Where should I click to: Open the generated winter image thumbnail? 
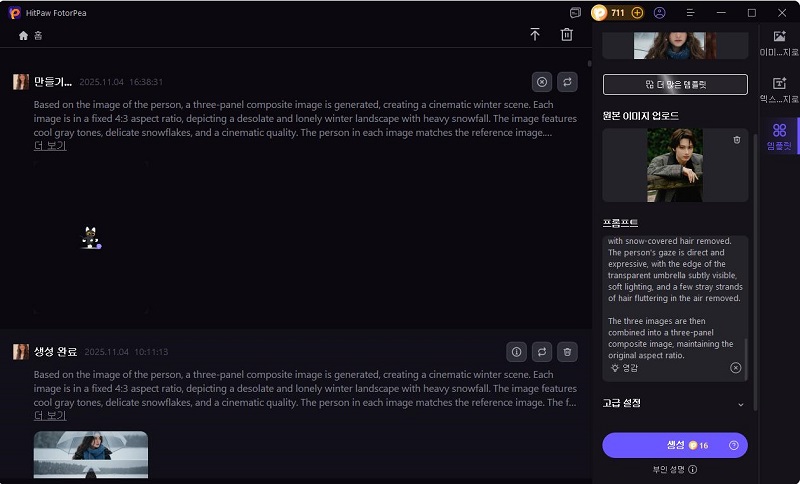pyautogui.click(x=91, y=455)
